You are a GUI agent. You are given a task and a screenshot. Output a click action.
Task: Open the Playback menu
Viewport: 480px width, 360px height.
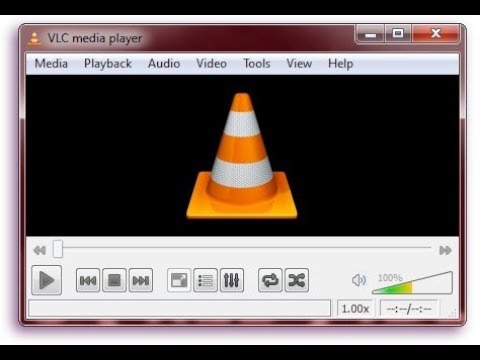click(108, 64)
